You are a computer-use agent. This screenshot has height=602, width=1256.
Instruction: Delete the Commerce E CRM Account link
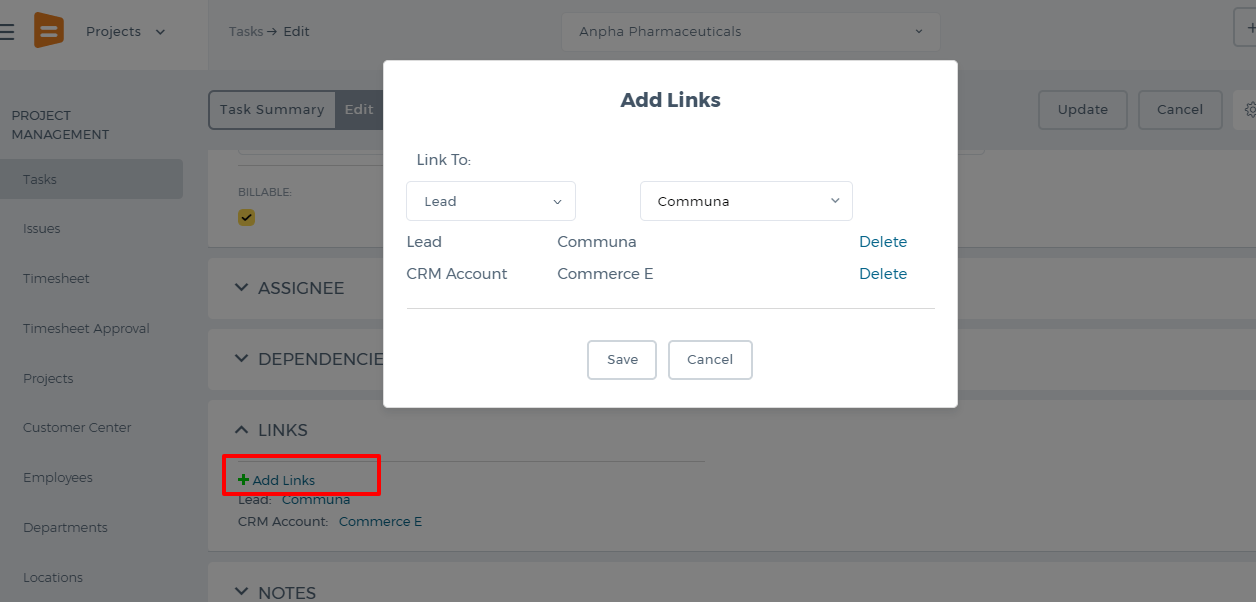(883, 274)
